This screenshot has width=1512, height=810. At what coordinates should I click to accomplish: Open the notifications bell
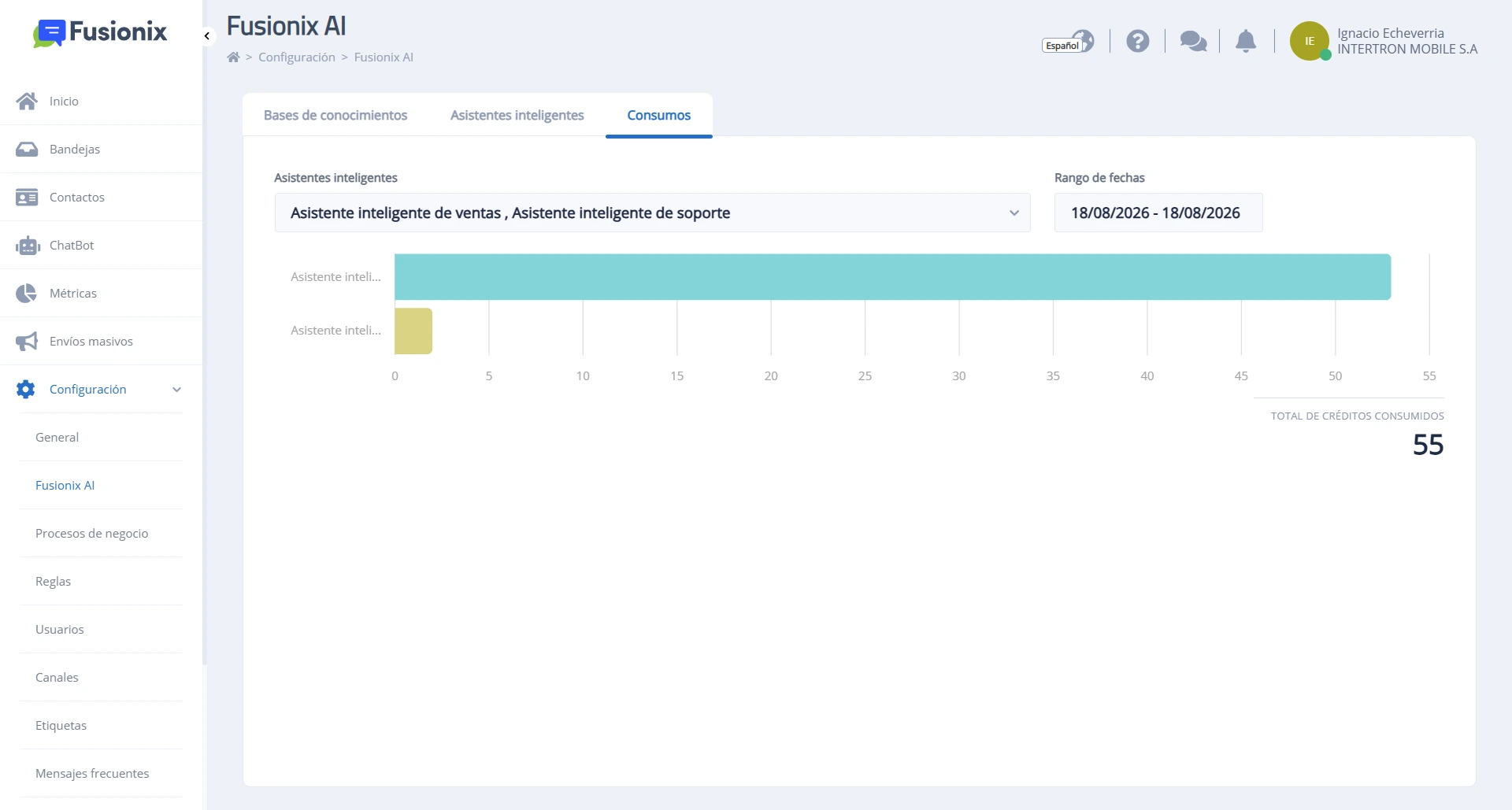(1246, 41)
